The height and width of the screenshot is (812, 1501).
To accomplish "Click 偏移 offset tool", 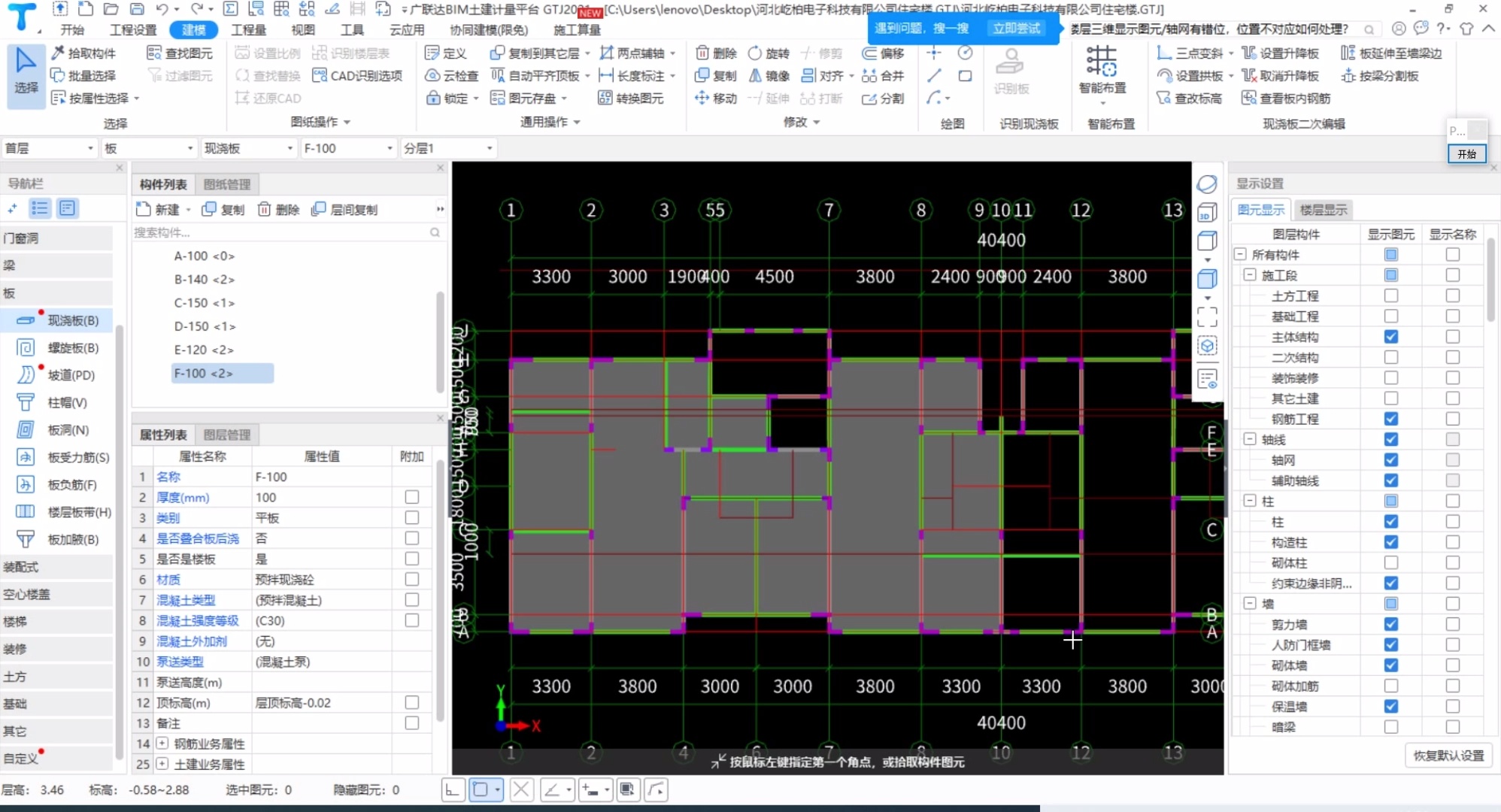I will [883, 53].
